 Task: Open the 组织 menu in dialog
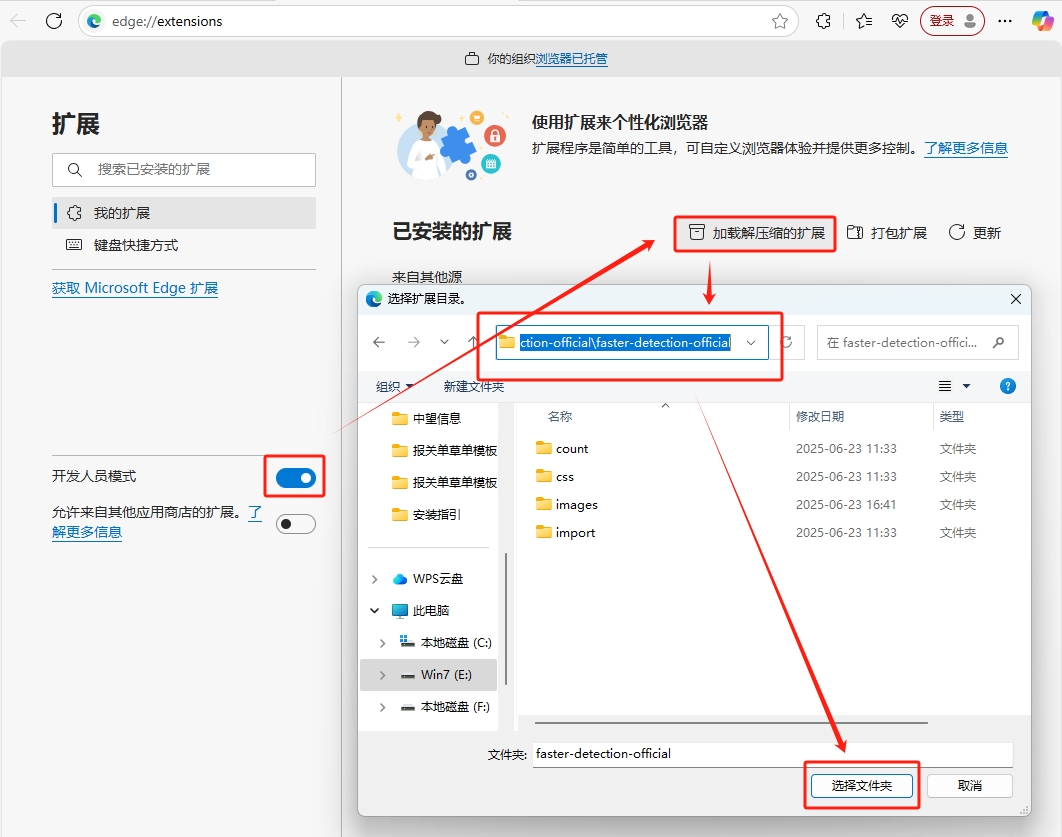click(x=395, y=387)
